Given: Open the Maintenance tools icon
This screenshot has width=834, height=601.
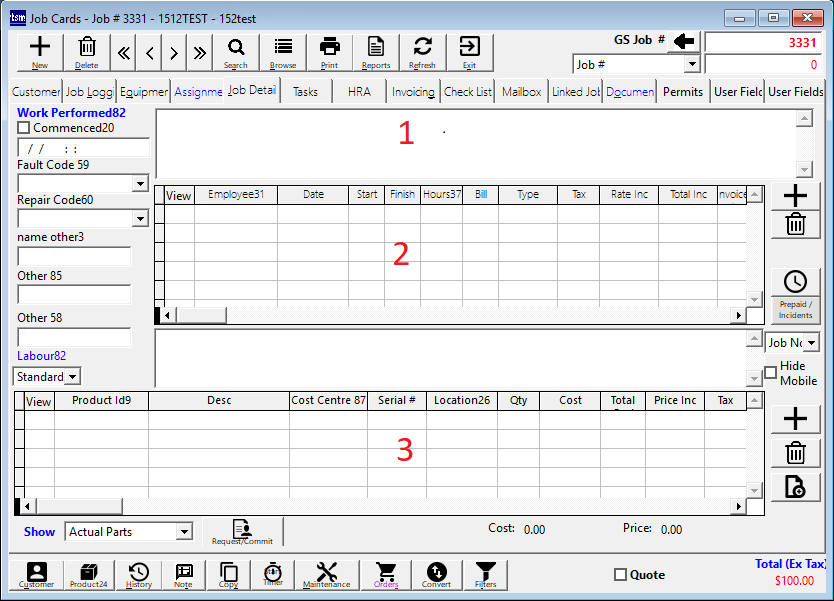Looking at the screenshot, I should coord(327,575).
